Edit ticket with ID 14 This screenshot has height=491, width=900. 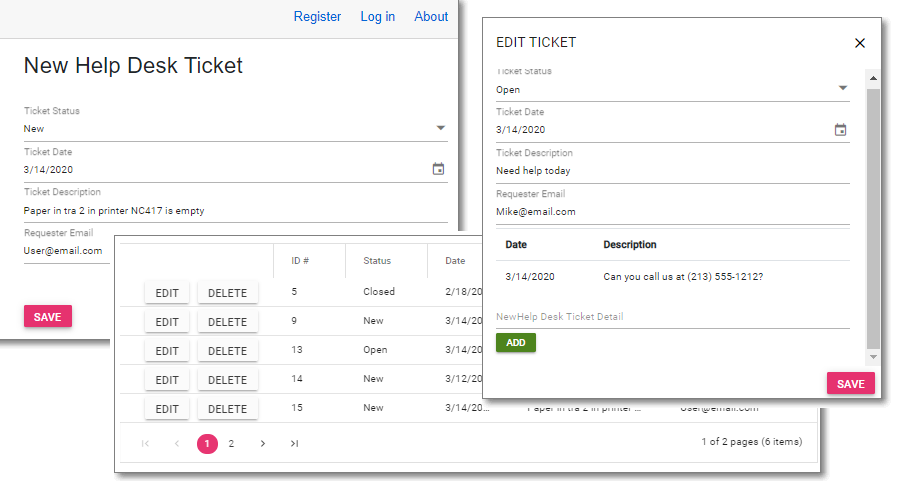click(x=167, y=380)
